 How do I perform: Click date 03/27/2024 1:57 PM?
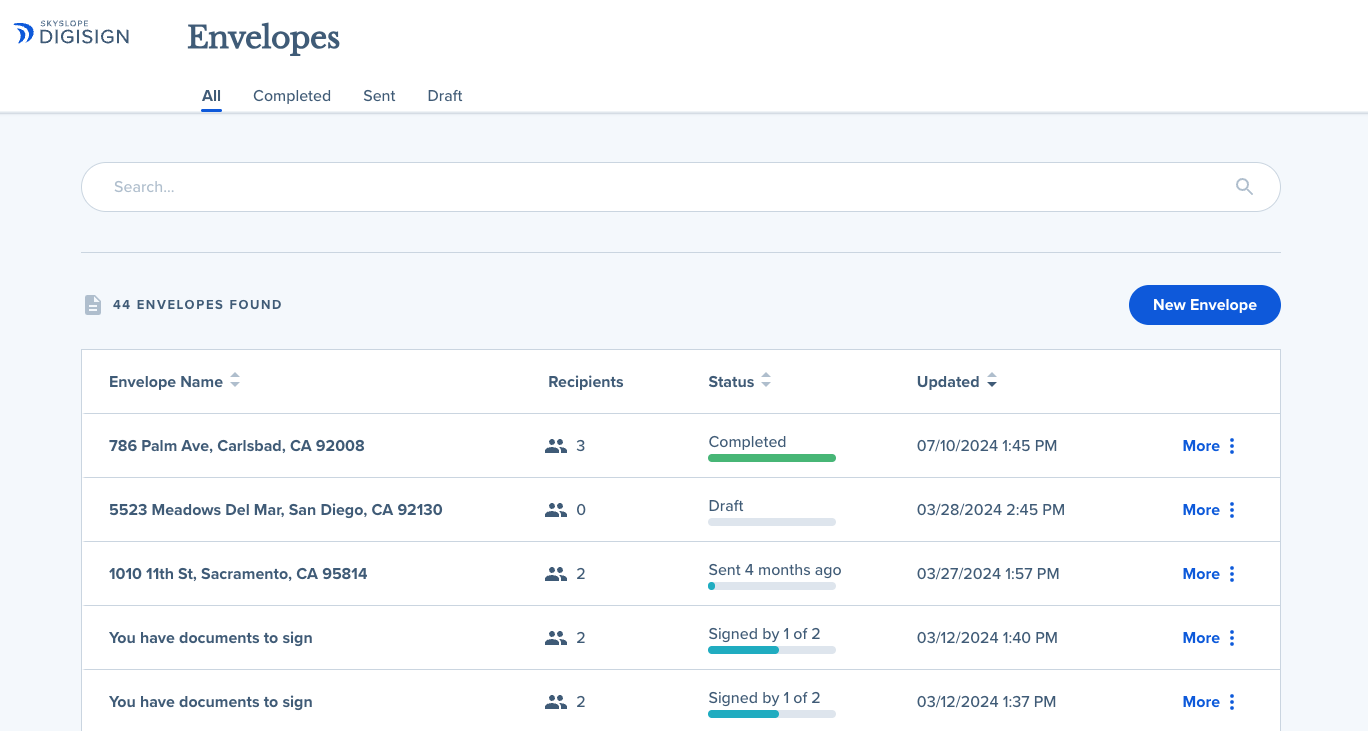click(x=988, y=574)
